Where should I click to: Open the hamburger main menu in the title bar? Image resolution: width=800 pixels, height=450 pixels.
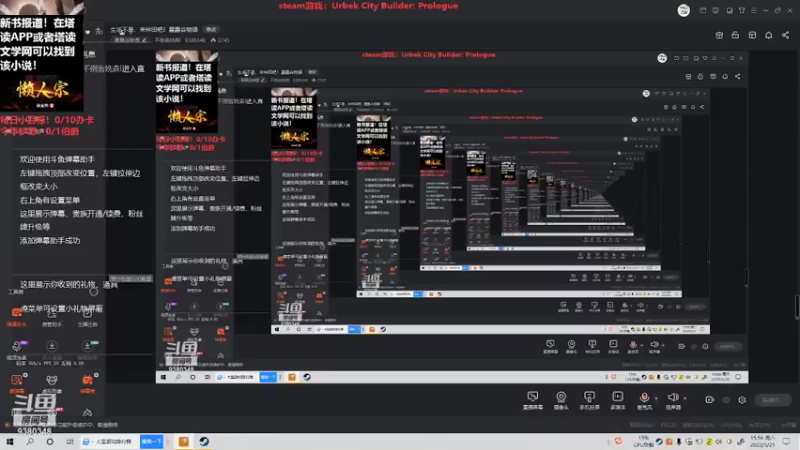754,10
